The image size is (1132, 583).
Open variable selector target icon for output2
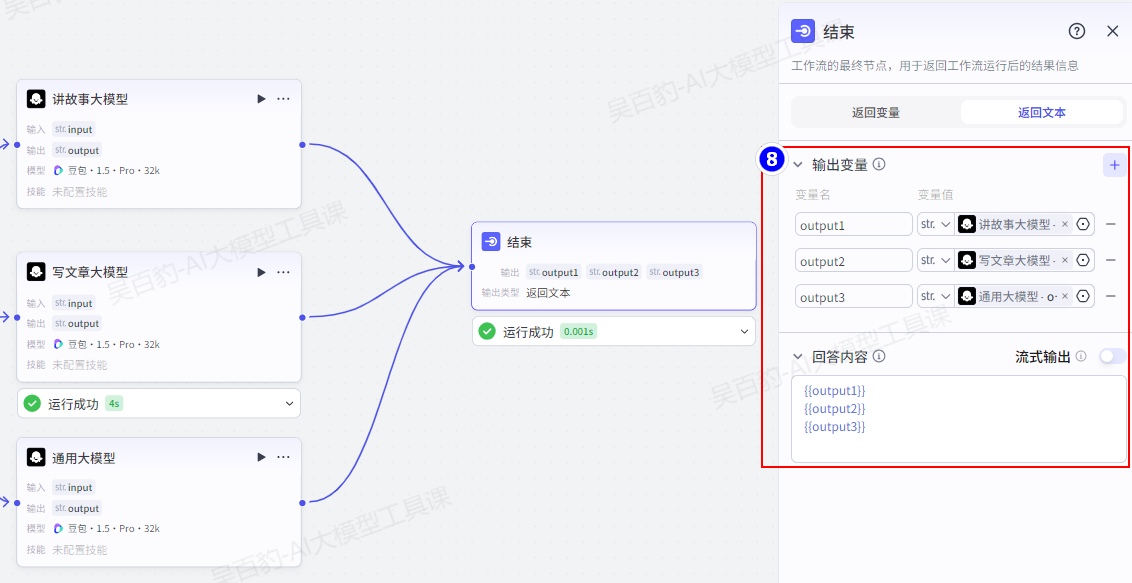tap(1082, 260)
